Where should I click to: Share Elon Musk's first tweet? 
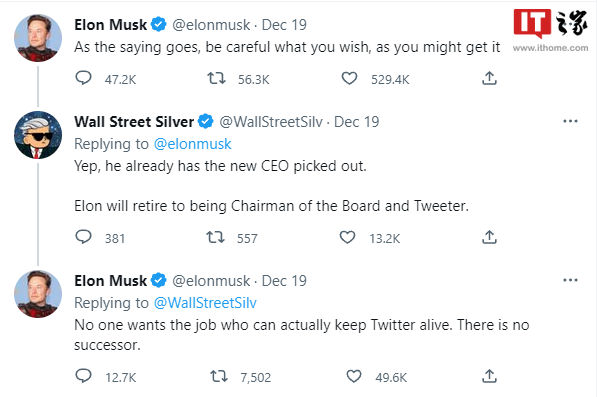coord(489,78)
